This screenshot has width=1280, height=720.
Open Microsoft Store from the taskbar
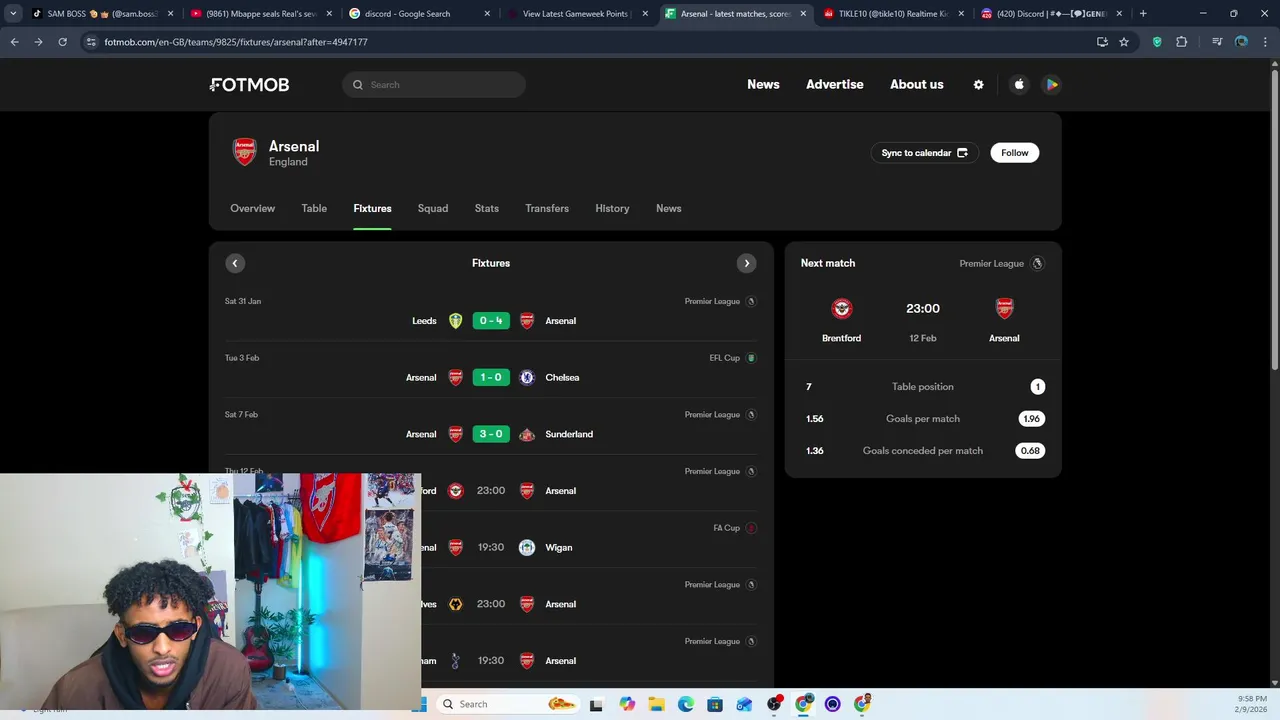pos(715,704)
